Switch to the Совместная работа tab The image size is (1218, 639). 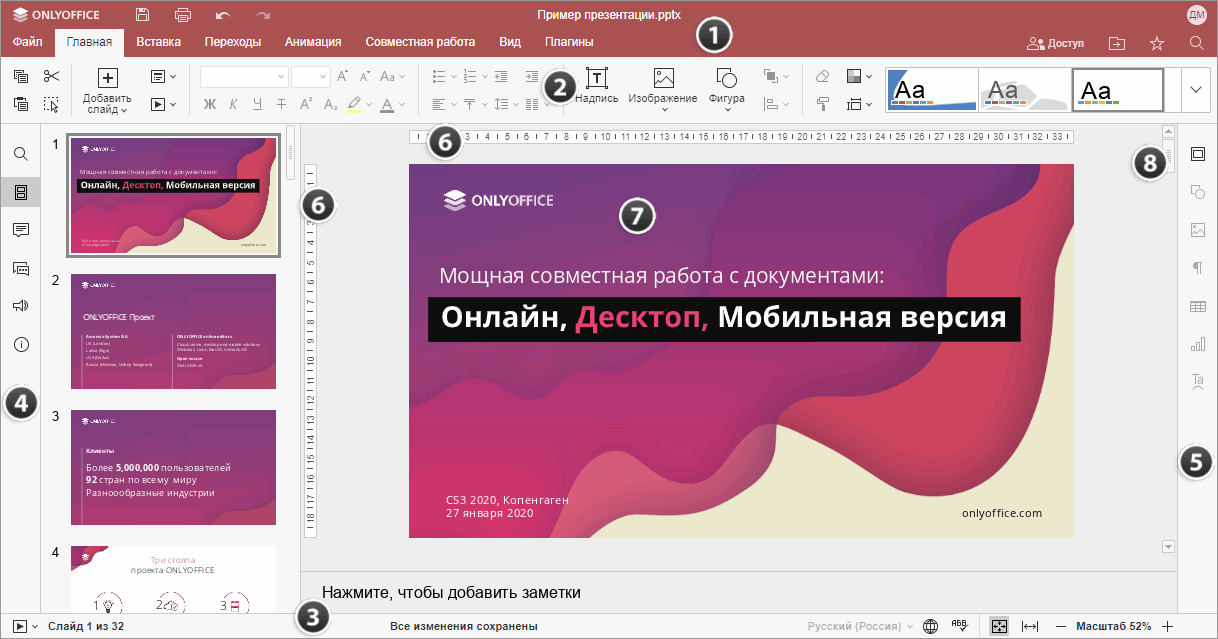point(420,42)
